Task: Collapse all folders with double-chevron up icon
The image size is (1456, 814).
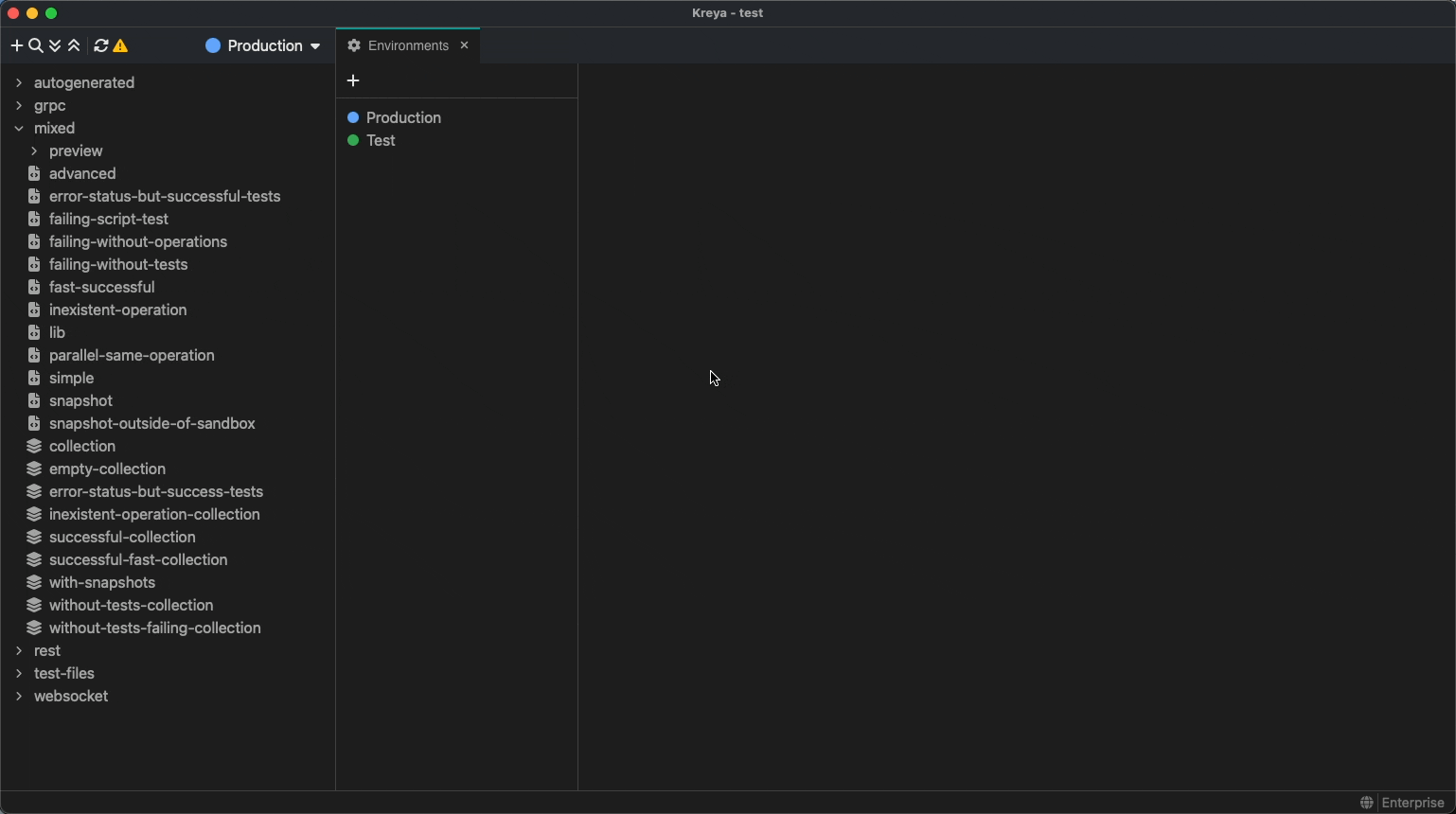Action: 74,45
